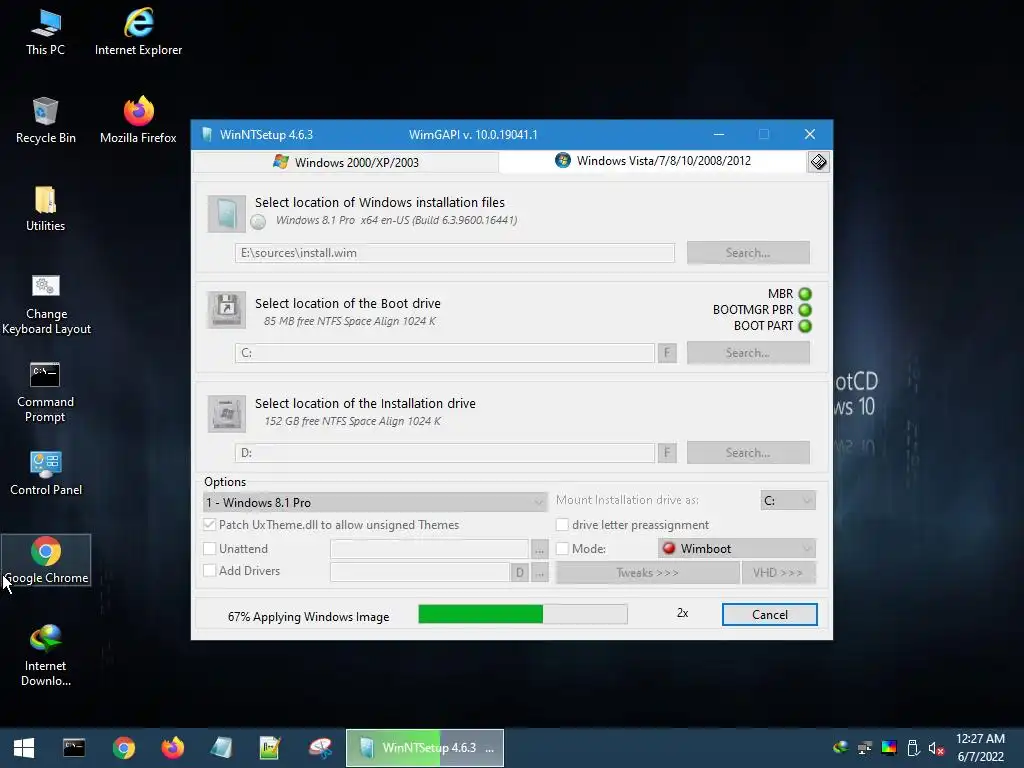Click the Unattend file browse button
This screenshot has height=768, width=1024.
click(x=539, y=550)
